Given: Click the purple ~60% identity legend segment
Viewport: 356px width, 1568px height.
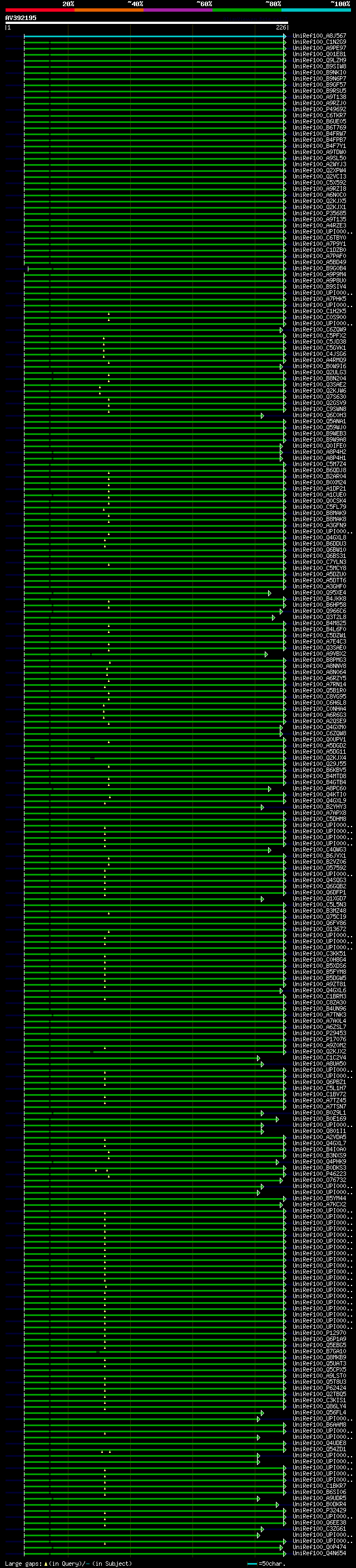Looking at the screenshot, I should pyautogui.click(x=177, y=10).
